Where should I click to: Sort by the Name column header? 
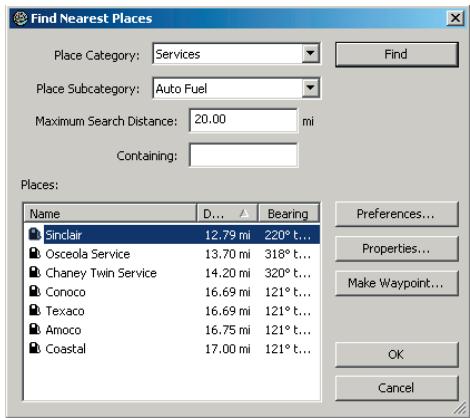110,213
